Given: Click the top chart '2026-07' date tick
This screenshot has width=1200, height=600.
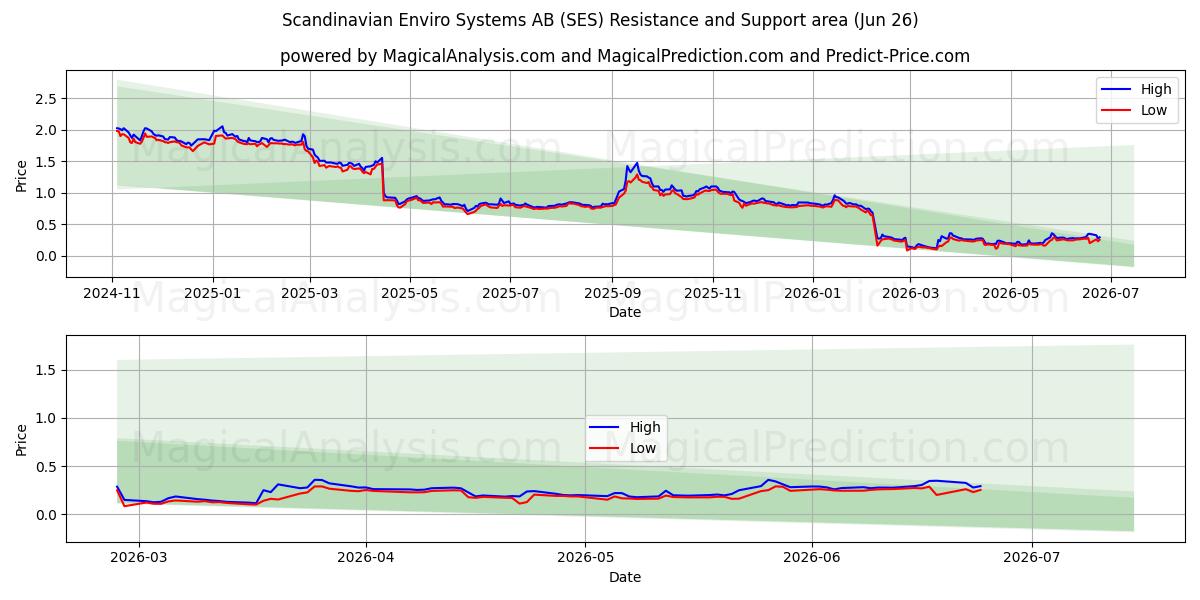Looking at the screenshot, I should (x=1110, y=295).
